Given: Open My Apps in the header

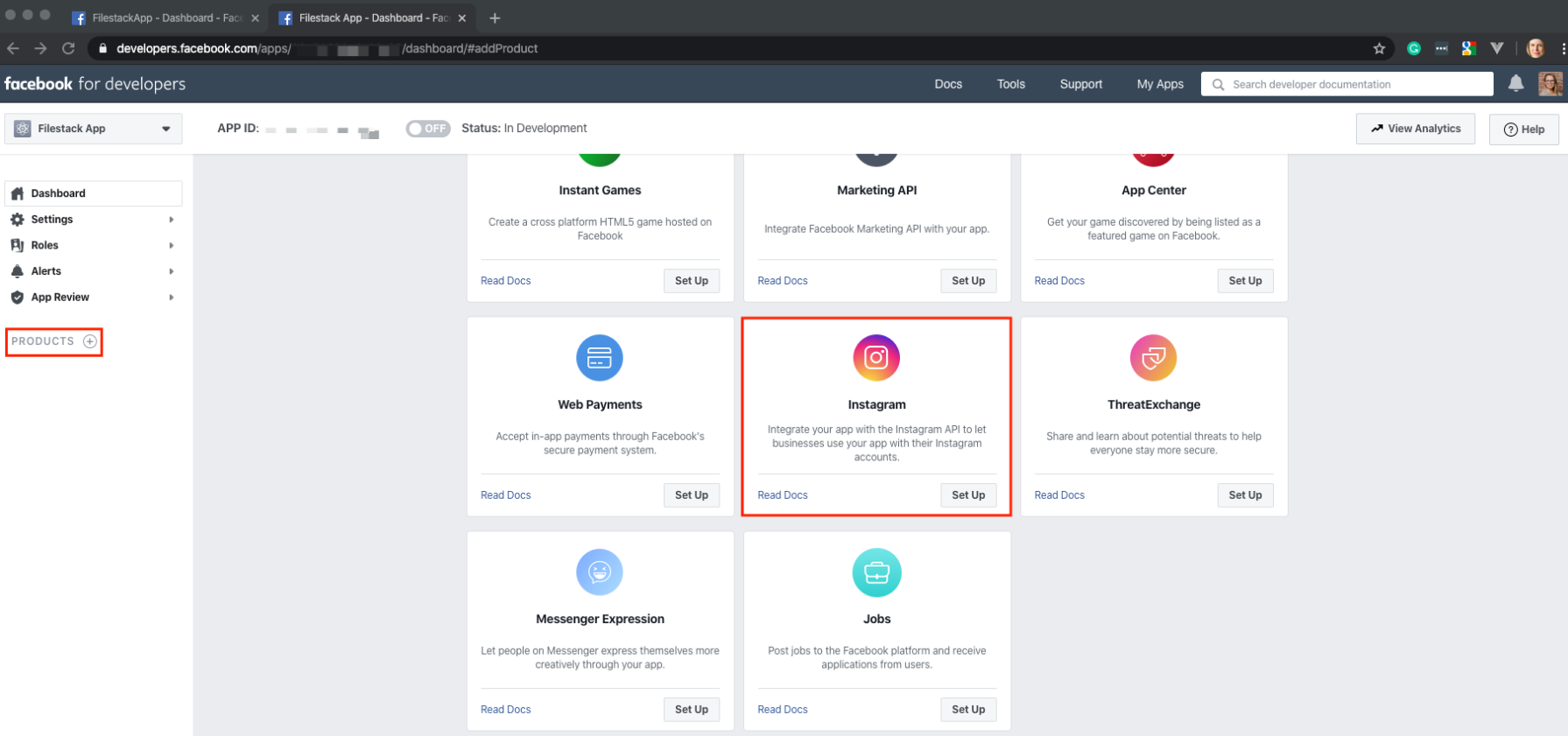Looking at the screenshot, I should click(x=1160, y=84).
